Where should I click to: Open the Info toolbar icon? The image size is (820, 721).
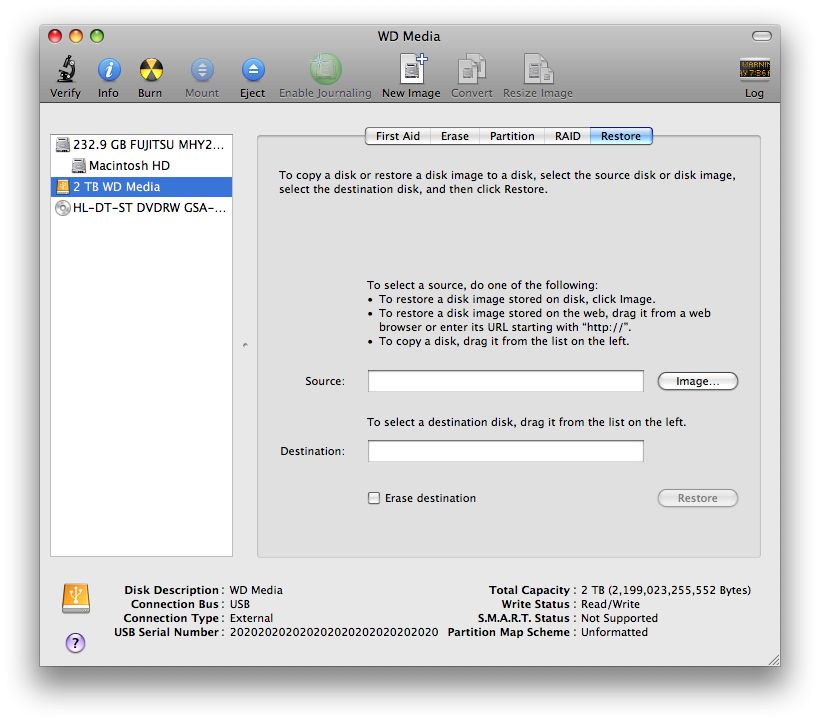[109, 70]
